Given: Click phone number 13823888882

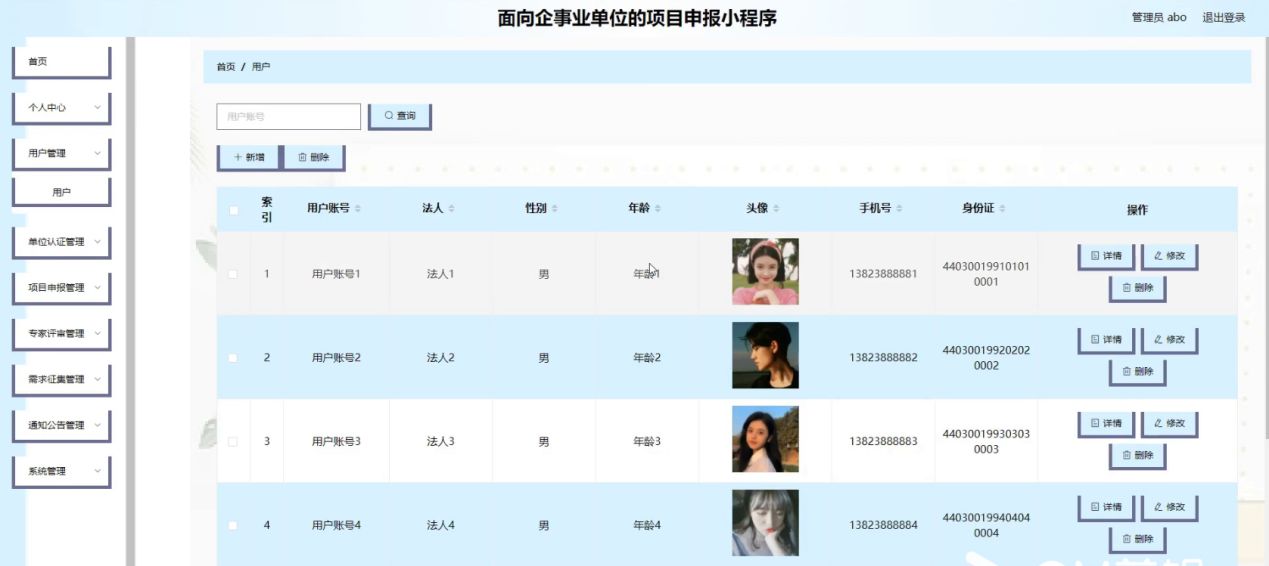Looking at the screenshot, I should (883, 358).
